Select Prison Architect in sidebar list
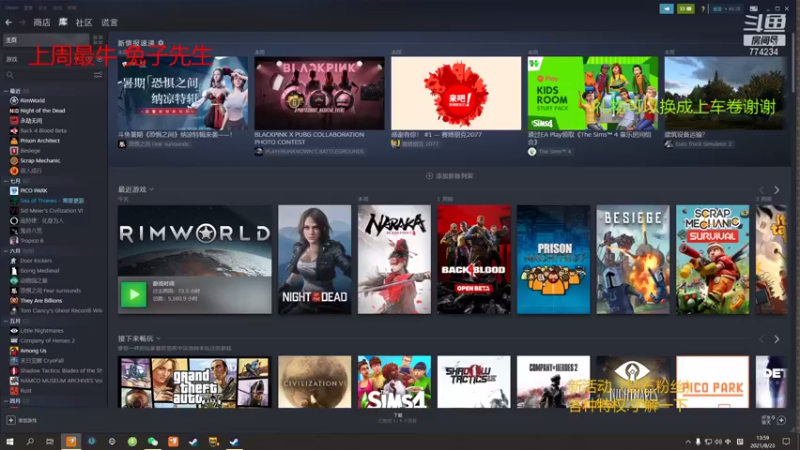 click(x=40, y=141)
